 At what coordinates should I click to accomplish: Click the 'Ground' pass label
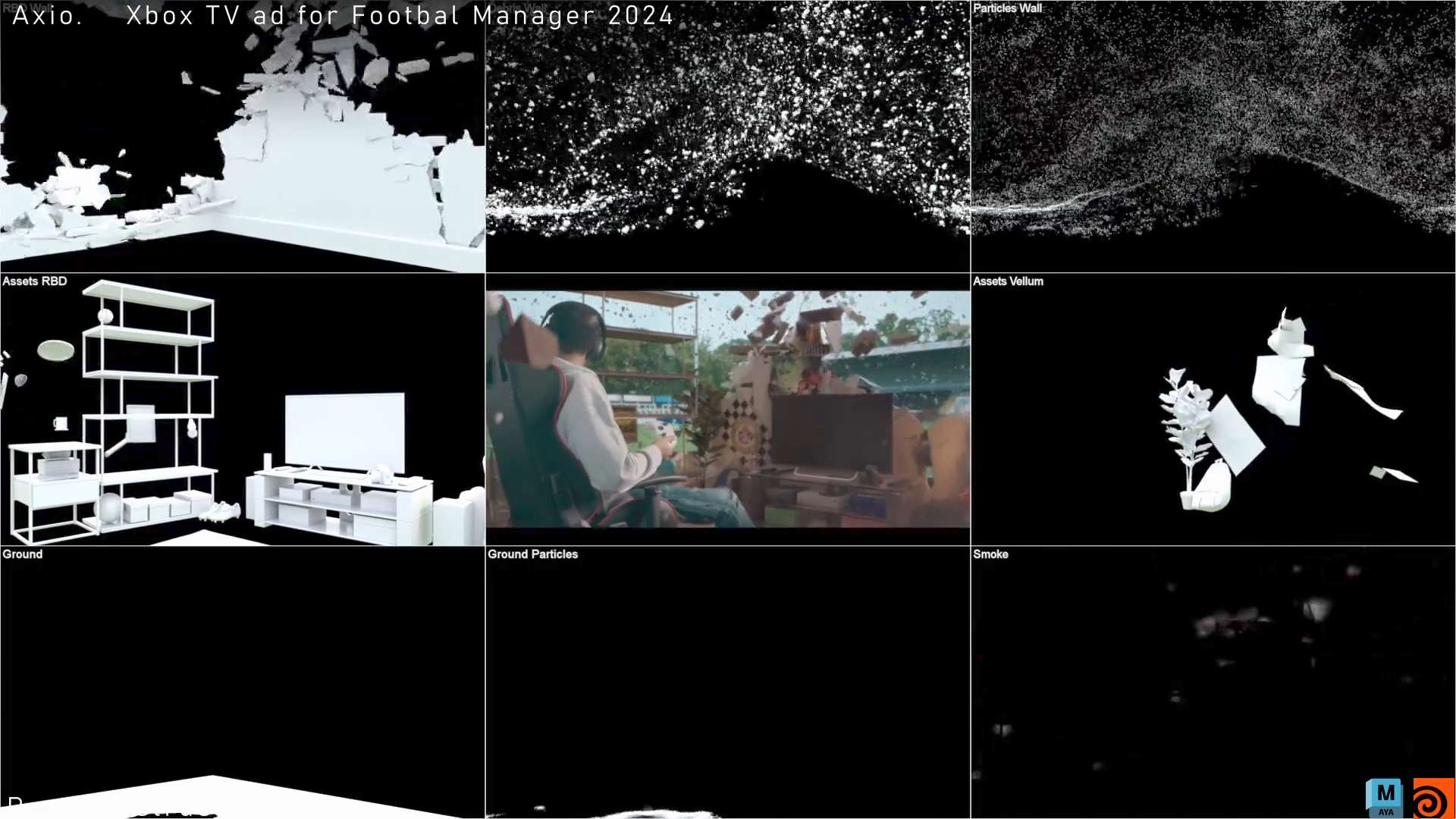tap(23, 554)
